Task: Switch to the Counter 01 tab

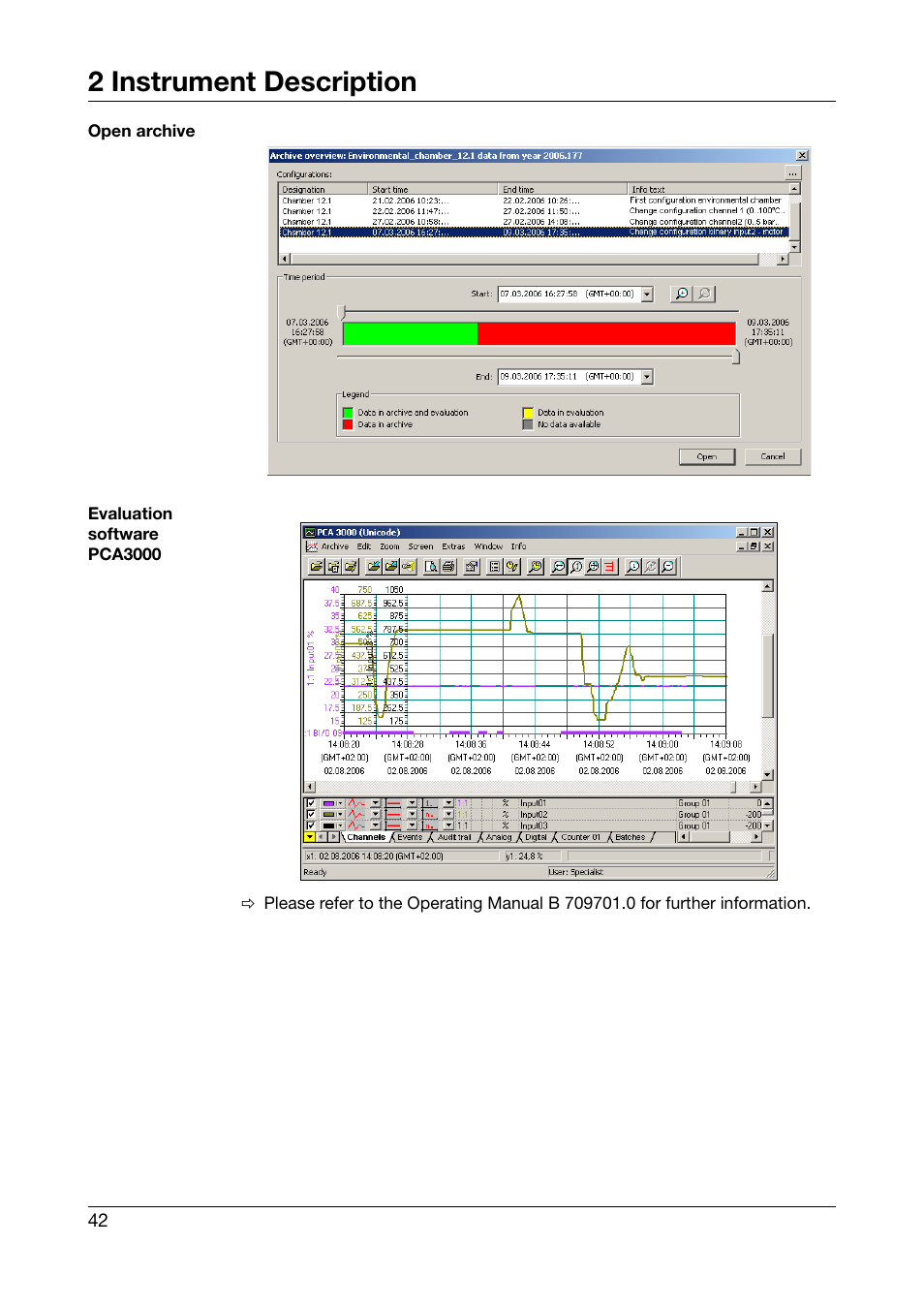Action: [x=580, y=837]
